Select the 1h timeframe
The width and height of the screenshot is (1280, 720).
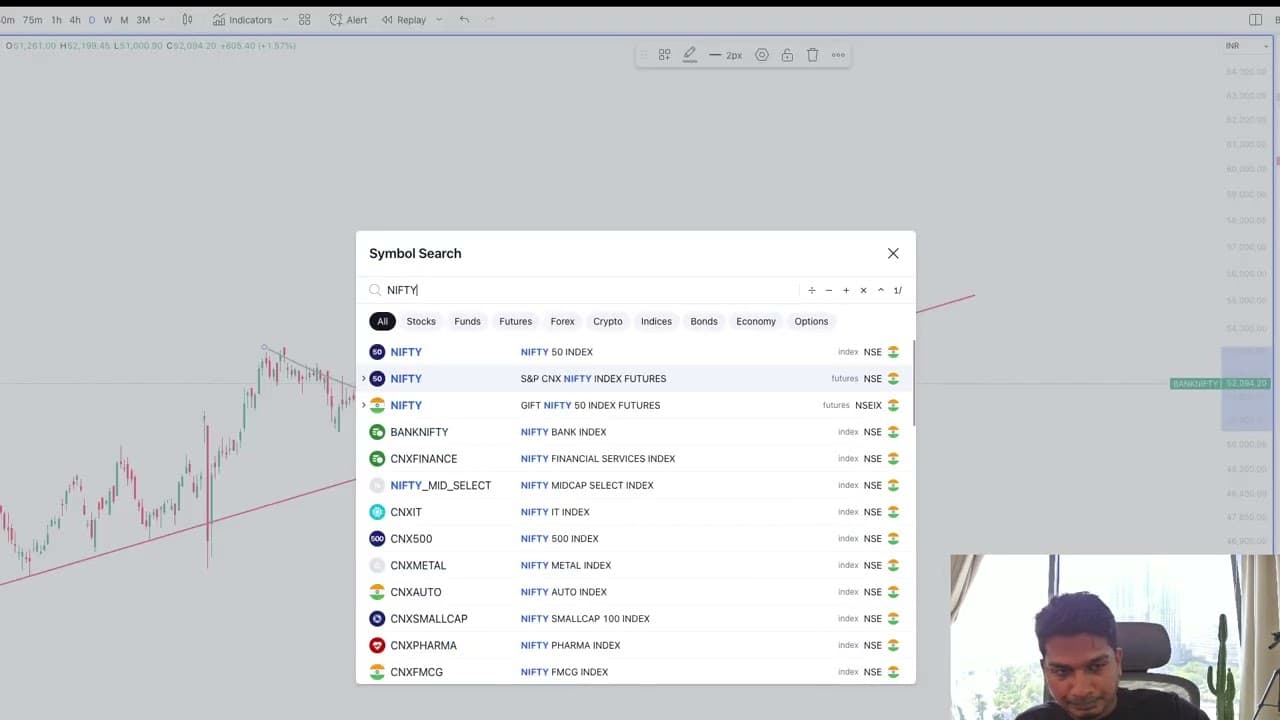tap(56, 20)
